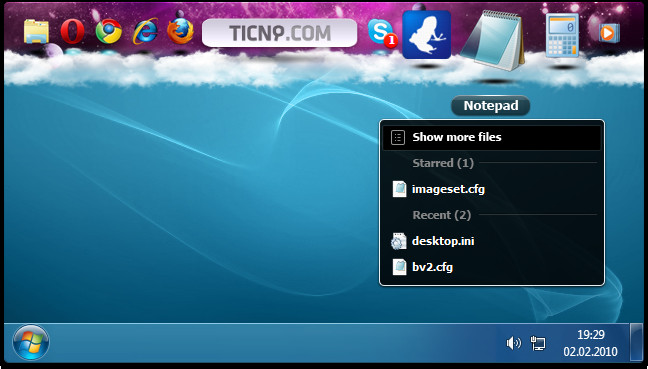Viewport: 648px width, 369px height.
Task: Open the blue frog app icon
Action: 426,35
